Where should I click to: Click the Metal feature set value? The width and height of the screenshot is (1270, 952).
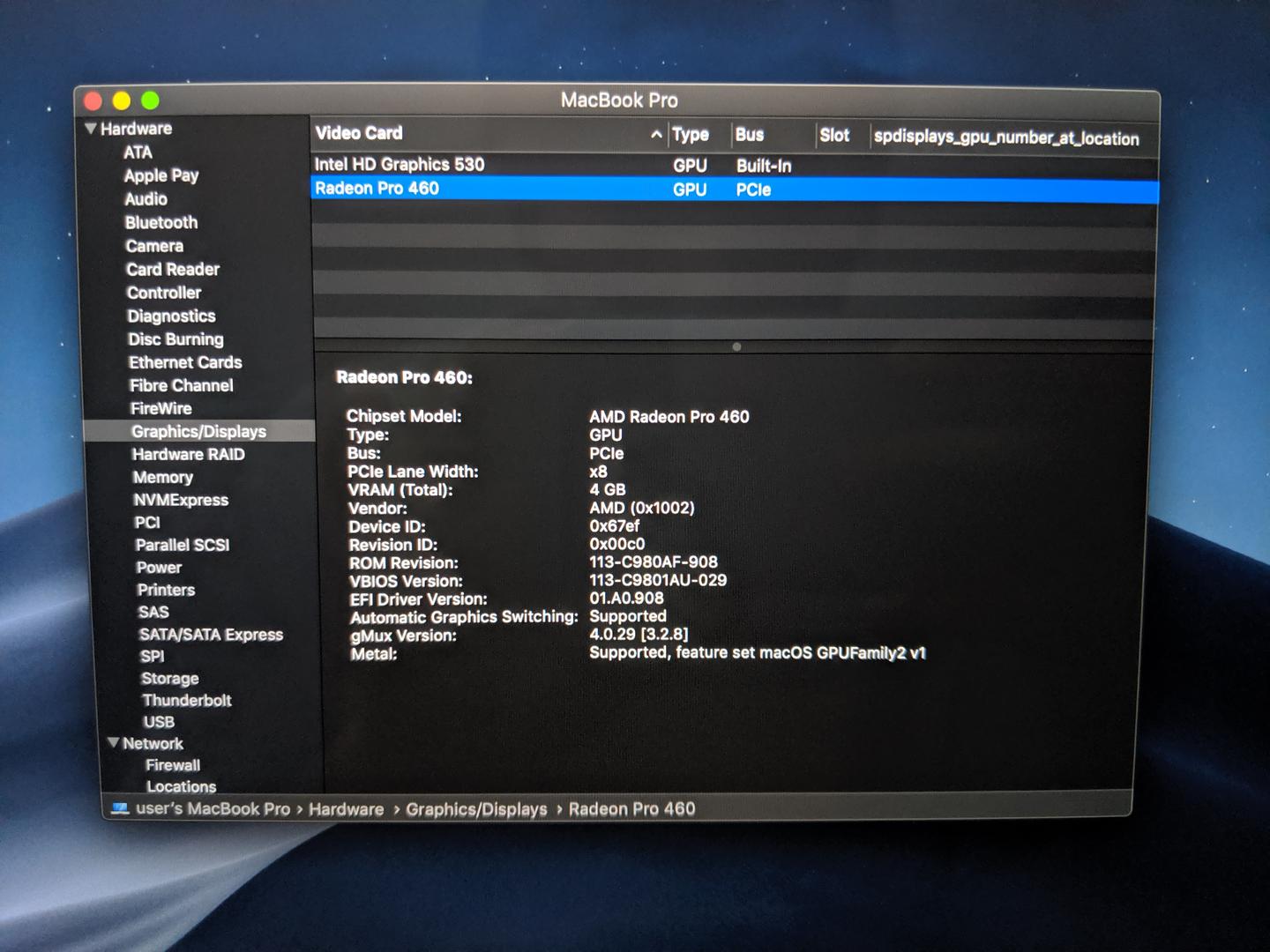pyautogui.click(x=758, y=653)
